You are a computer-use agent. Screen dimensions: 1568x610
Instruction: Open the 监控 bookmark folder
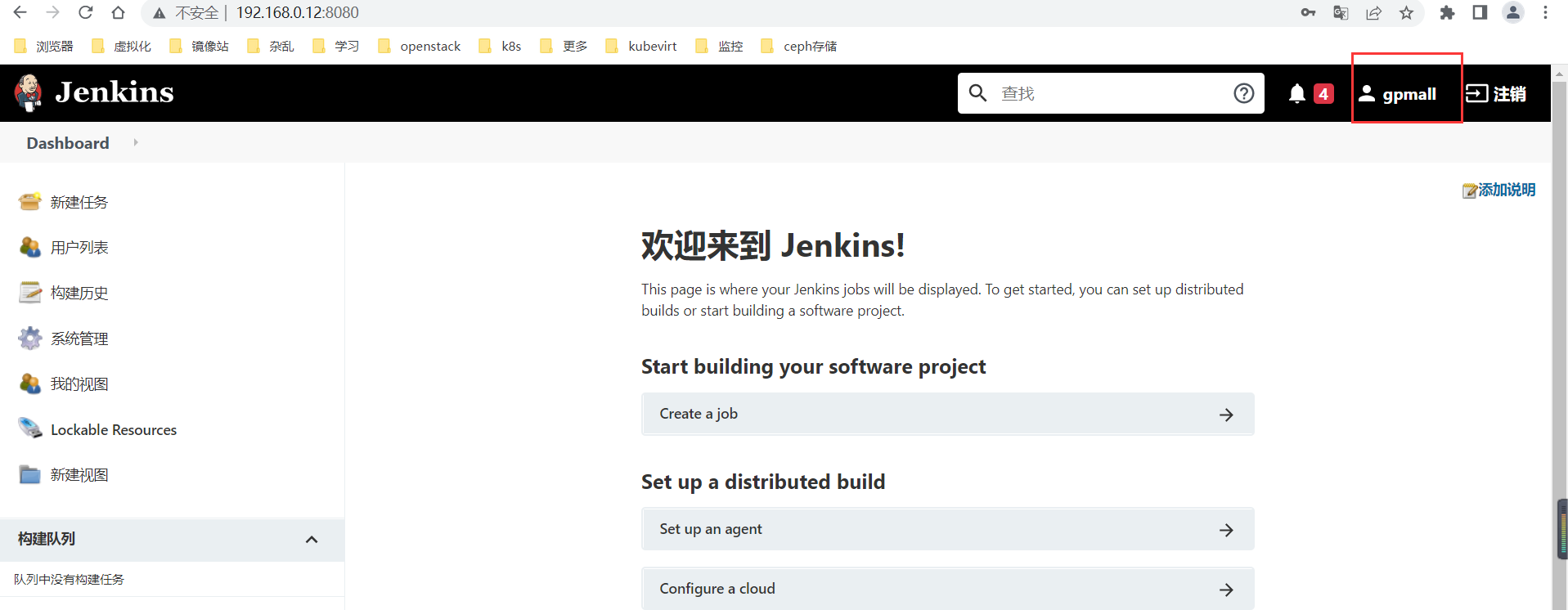tap(720, 46)
